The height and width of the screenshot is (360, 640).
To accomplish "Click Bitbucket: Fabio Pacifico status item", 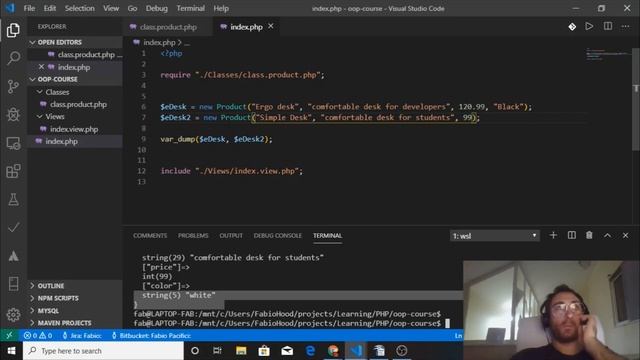I will click(151, 336).
